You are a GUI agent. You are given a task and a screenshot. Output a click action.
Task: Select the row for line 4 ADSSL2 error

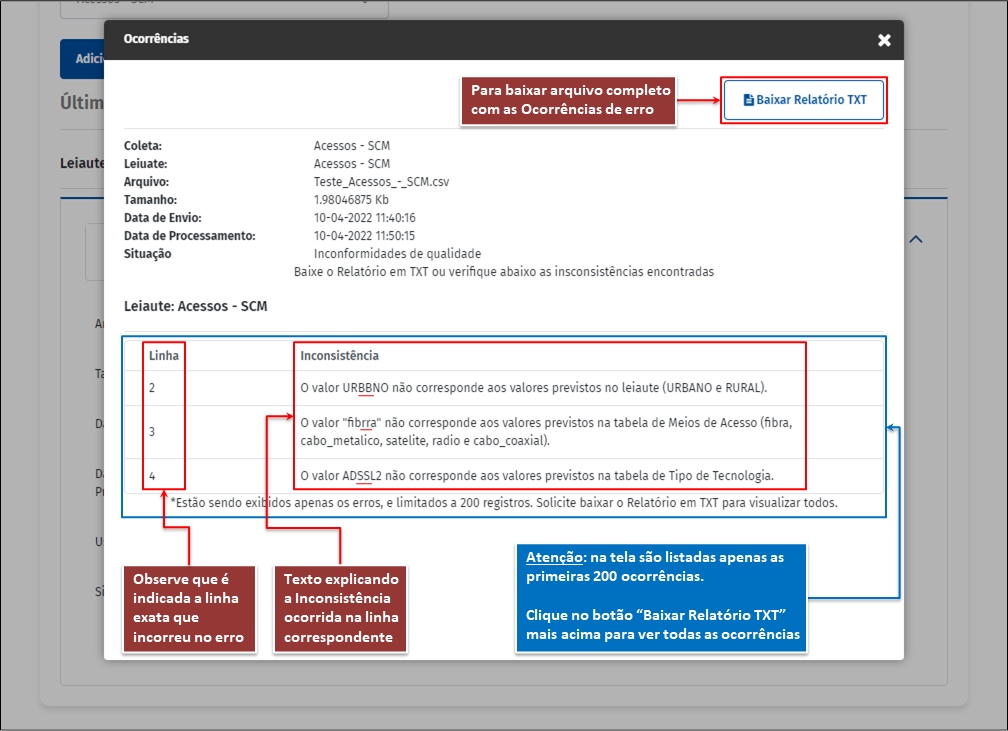(x=537, y=476)
